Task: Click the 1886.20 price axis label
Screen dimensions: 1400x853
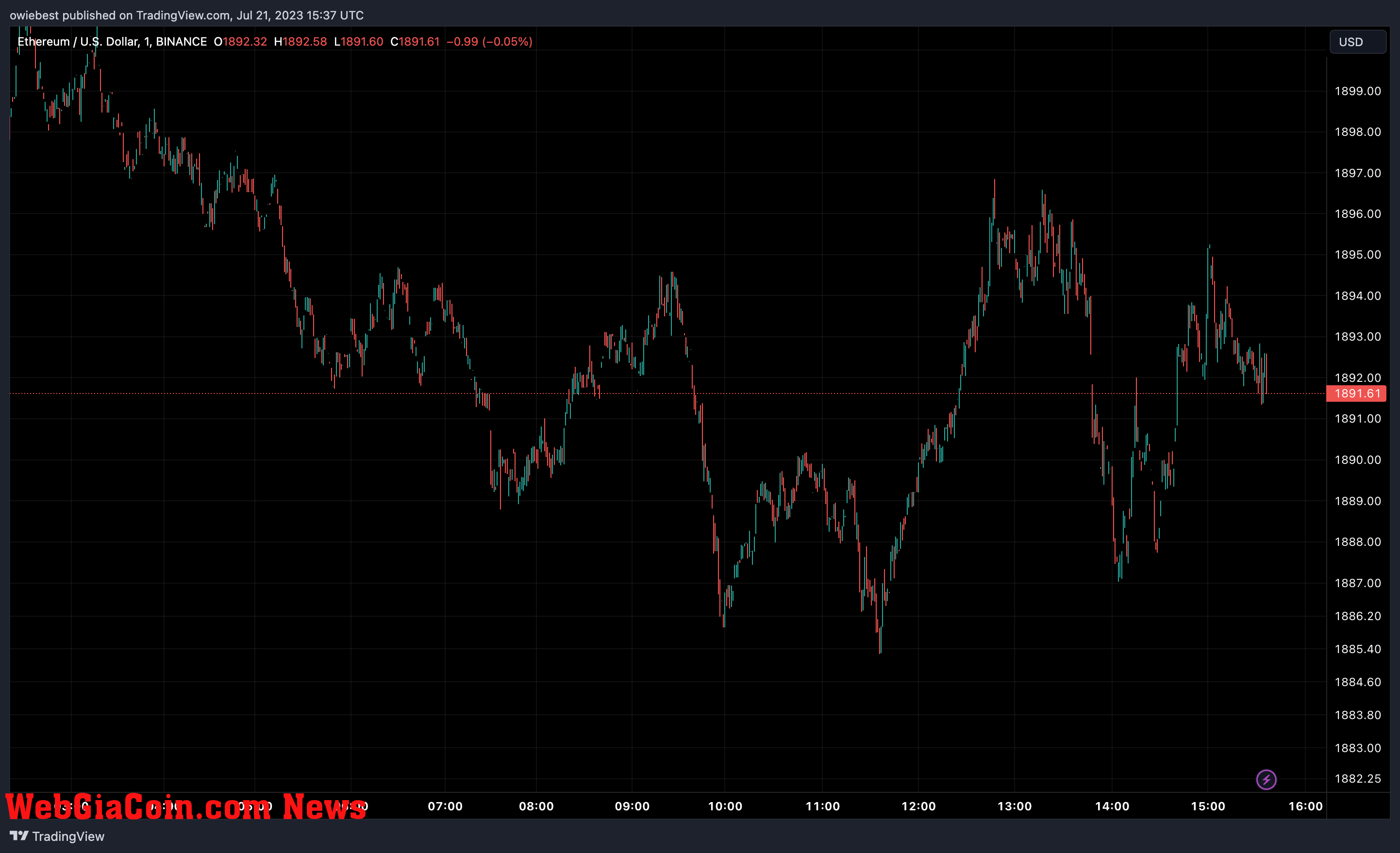Action: pyautogui.click(x=1357, y=616)
